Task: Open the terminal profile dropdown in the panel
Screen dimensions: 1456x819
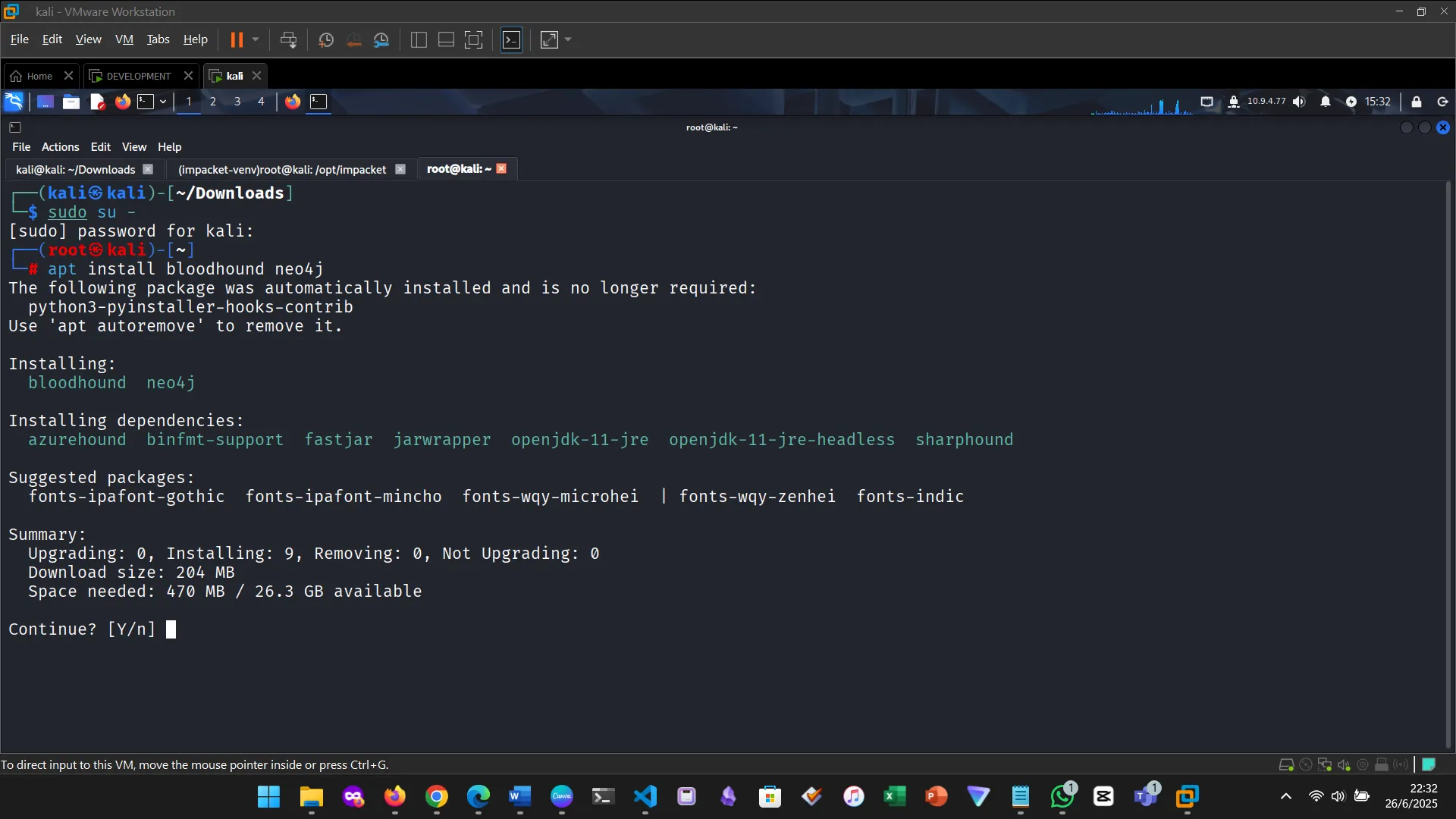Action: 162,102
